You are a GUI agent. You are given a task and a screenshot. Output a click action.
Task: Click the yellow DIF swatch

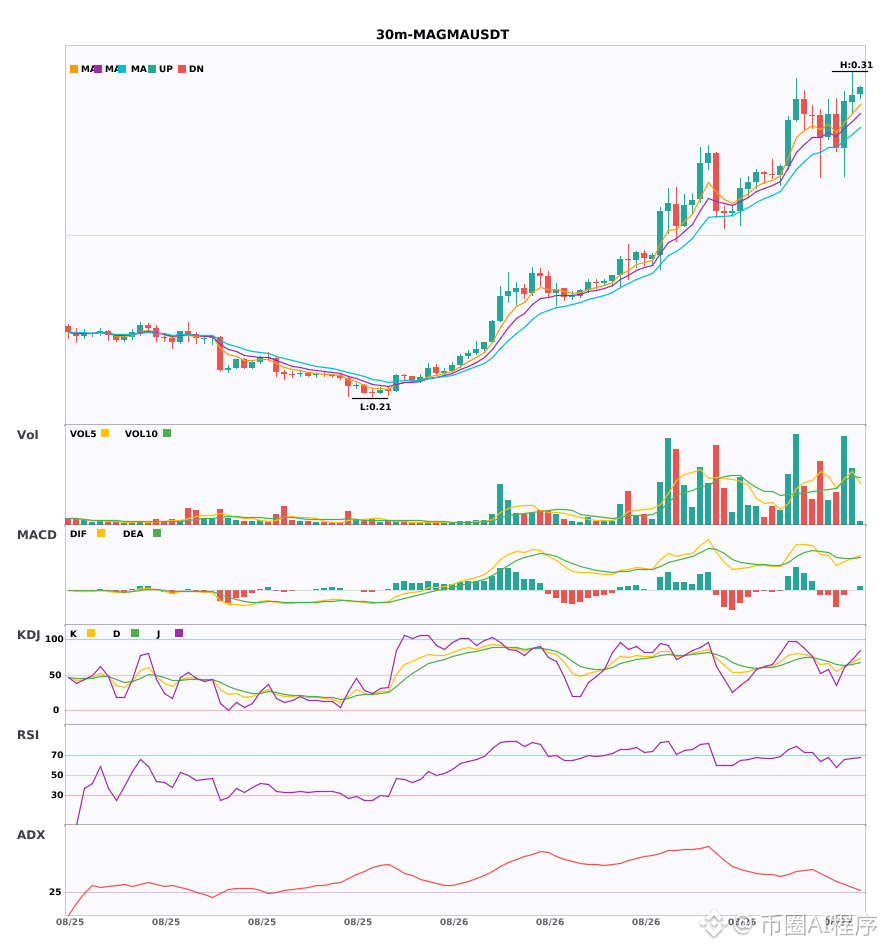tap(101, 533)
